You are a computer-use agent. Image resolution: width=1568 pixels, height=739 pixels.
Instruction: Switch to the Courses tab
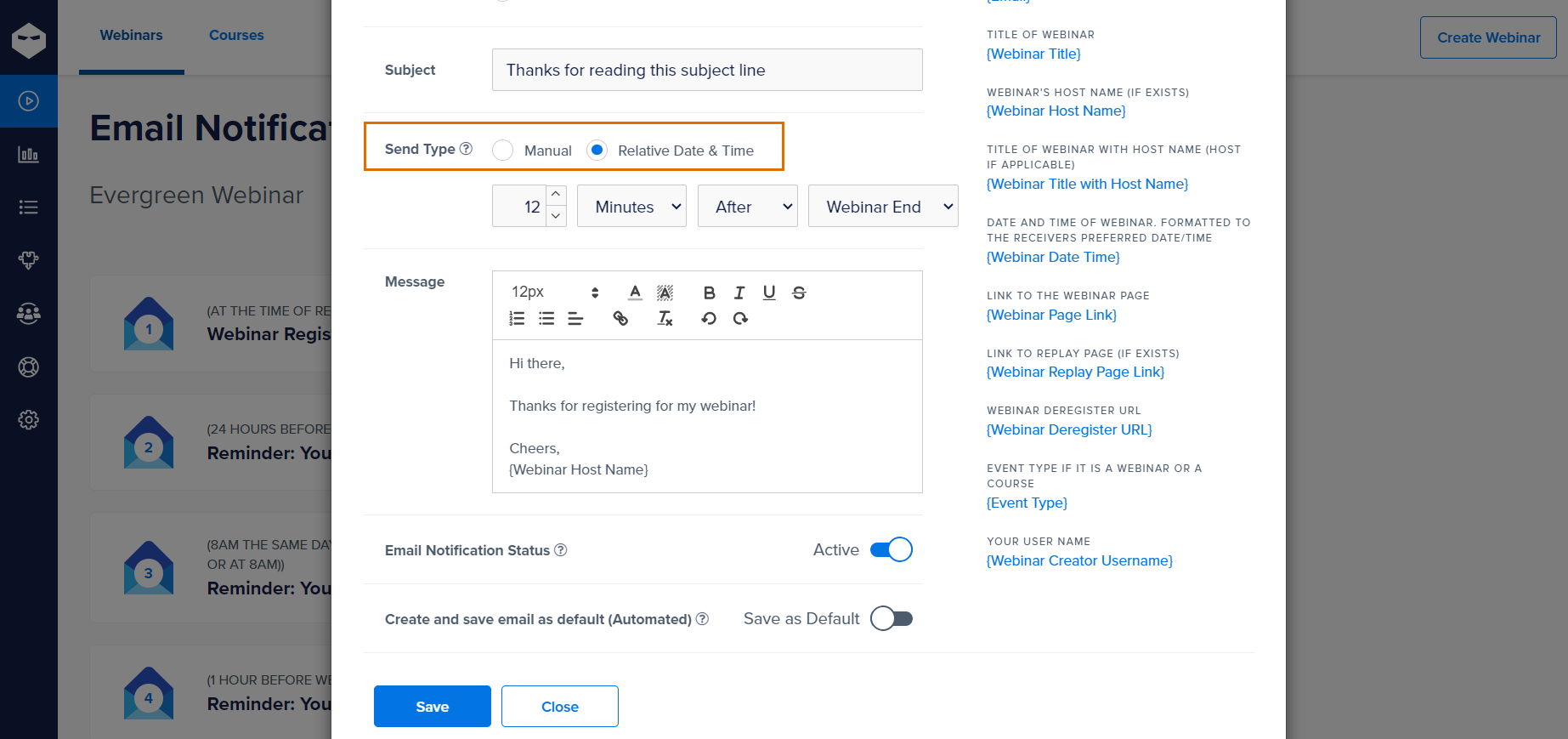pyautogui.click(x=236, y=36)
